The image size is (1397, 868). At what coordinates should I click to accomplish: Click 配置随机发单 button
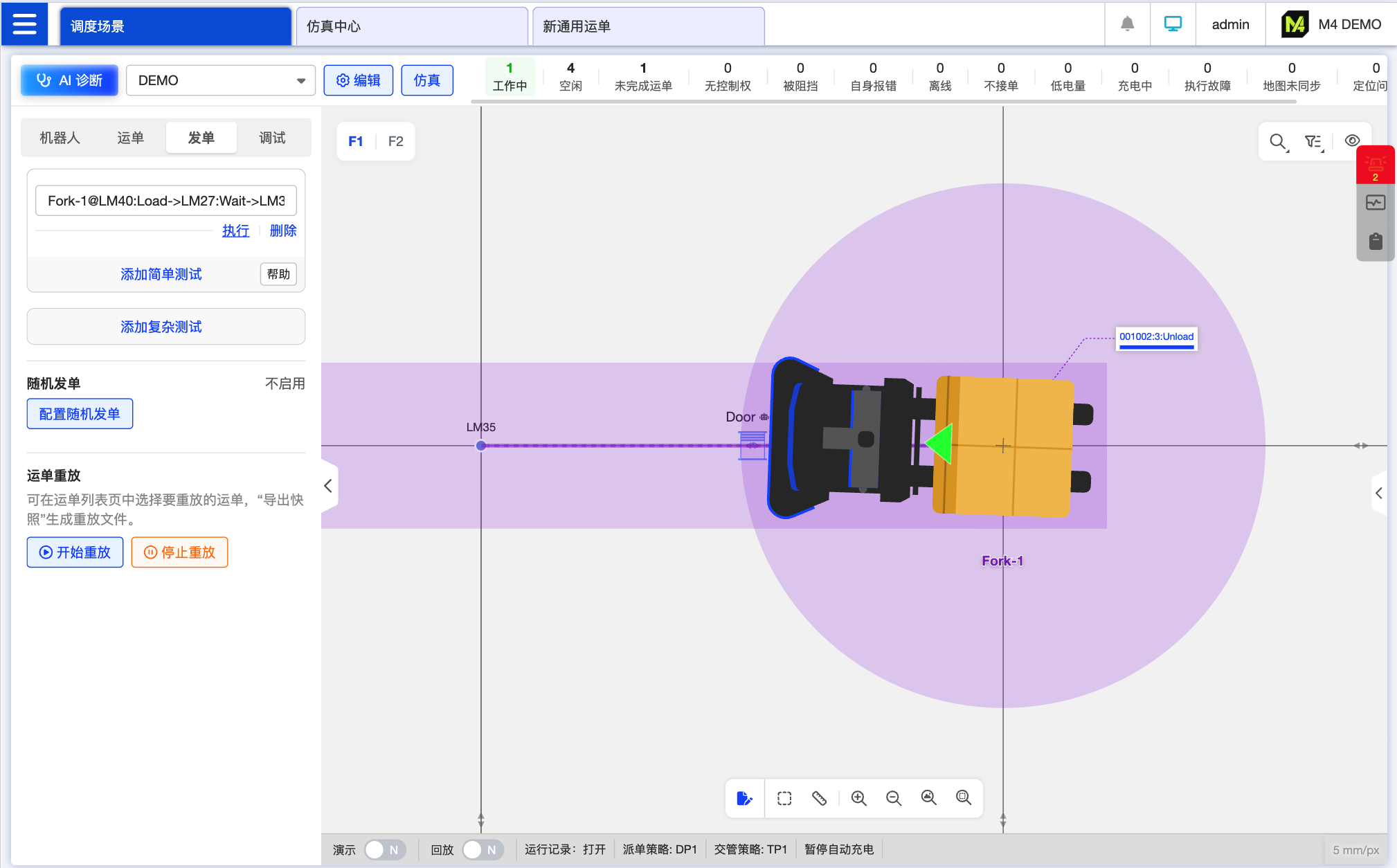[80, 414]
